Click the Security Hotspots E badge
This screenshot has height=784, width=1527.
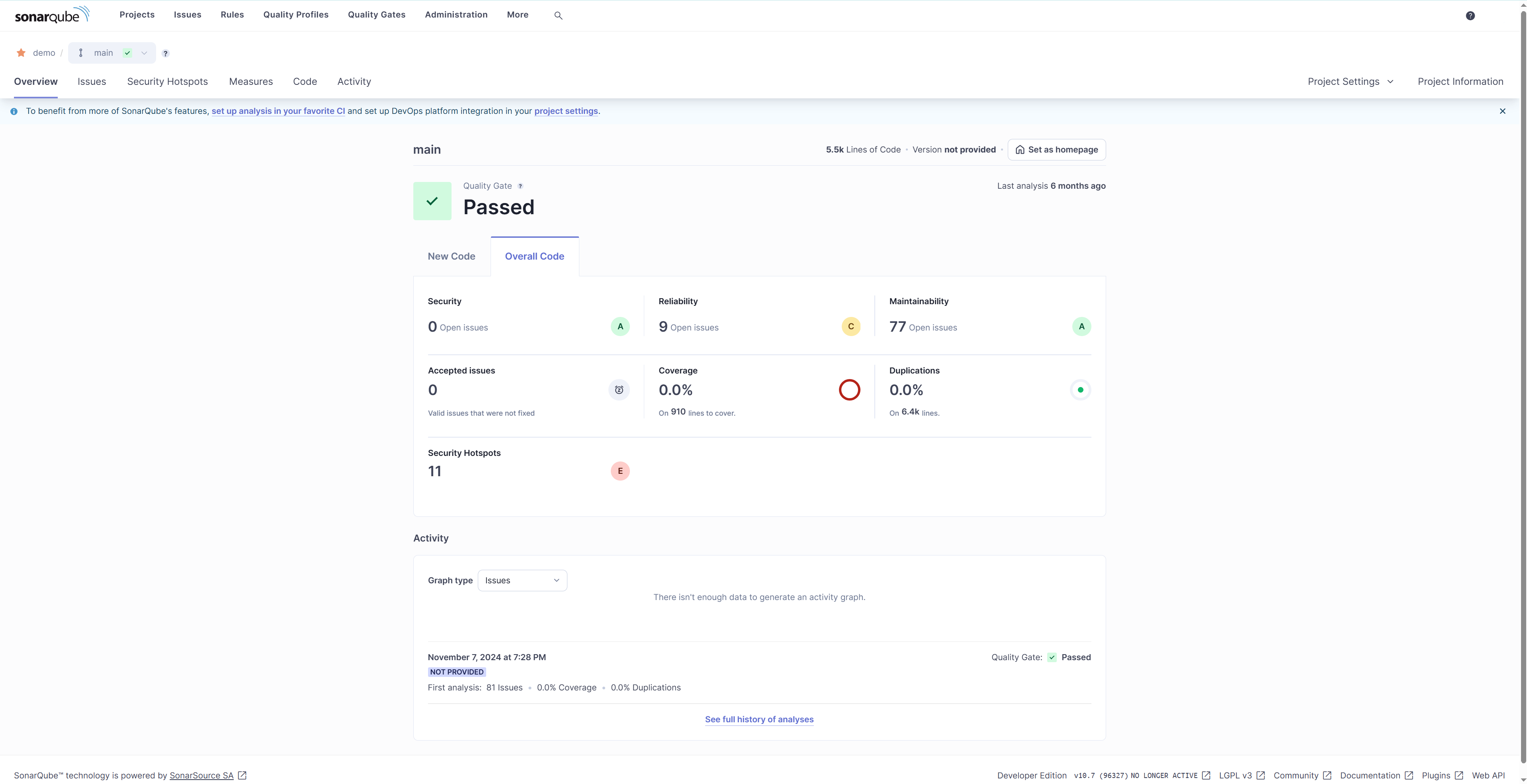pyautogui.click(x=620, y=471)
